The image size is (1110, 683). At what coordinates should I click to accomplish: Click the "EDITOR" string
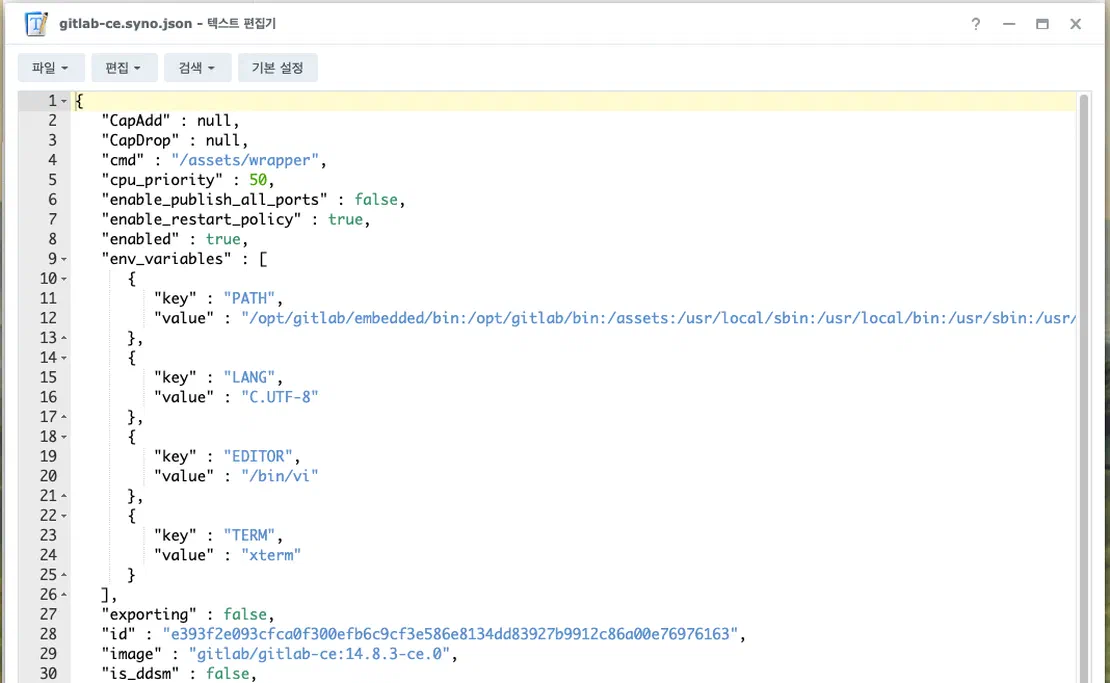(x=258, y=457)
